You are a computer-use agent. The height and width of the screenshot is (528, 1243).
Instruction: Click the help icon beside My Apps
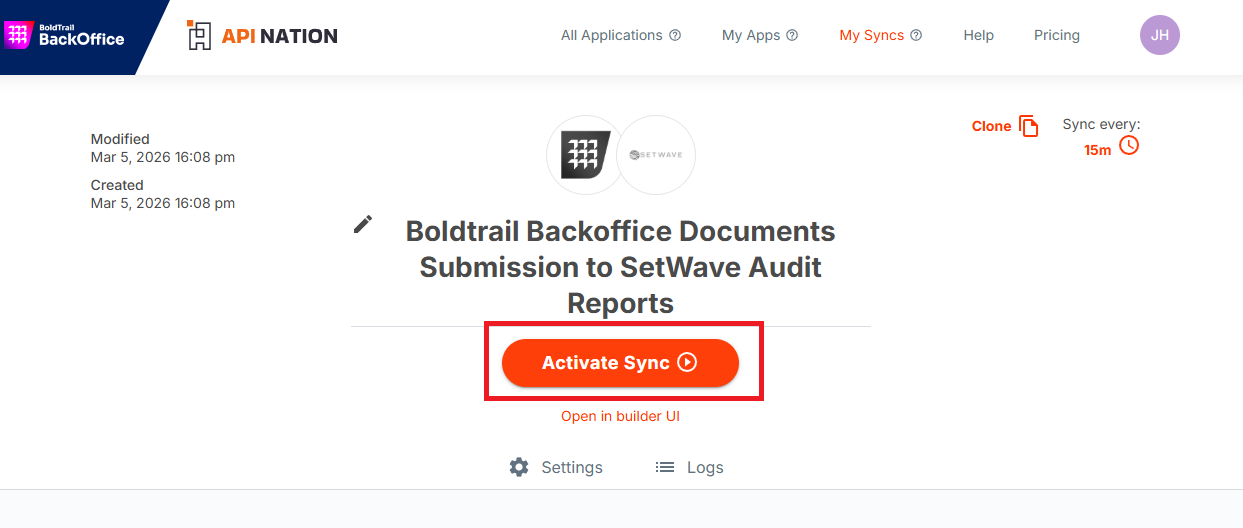(792, 35)
